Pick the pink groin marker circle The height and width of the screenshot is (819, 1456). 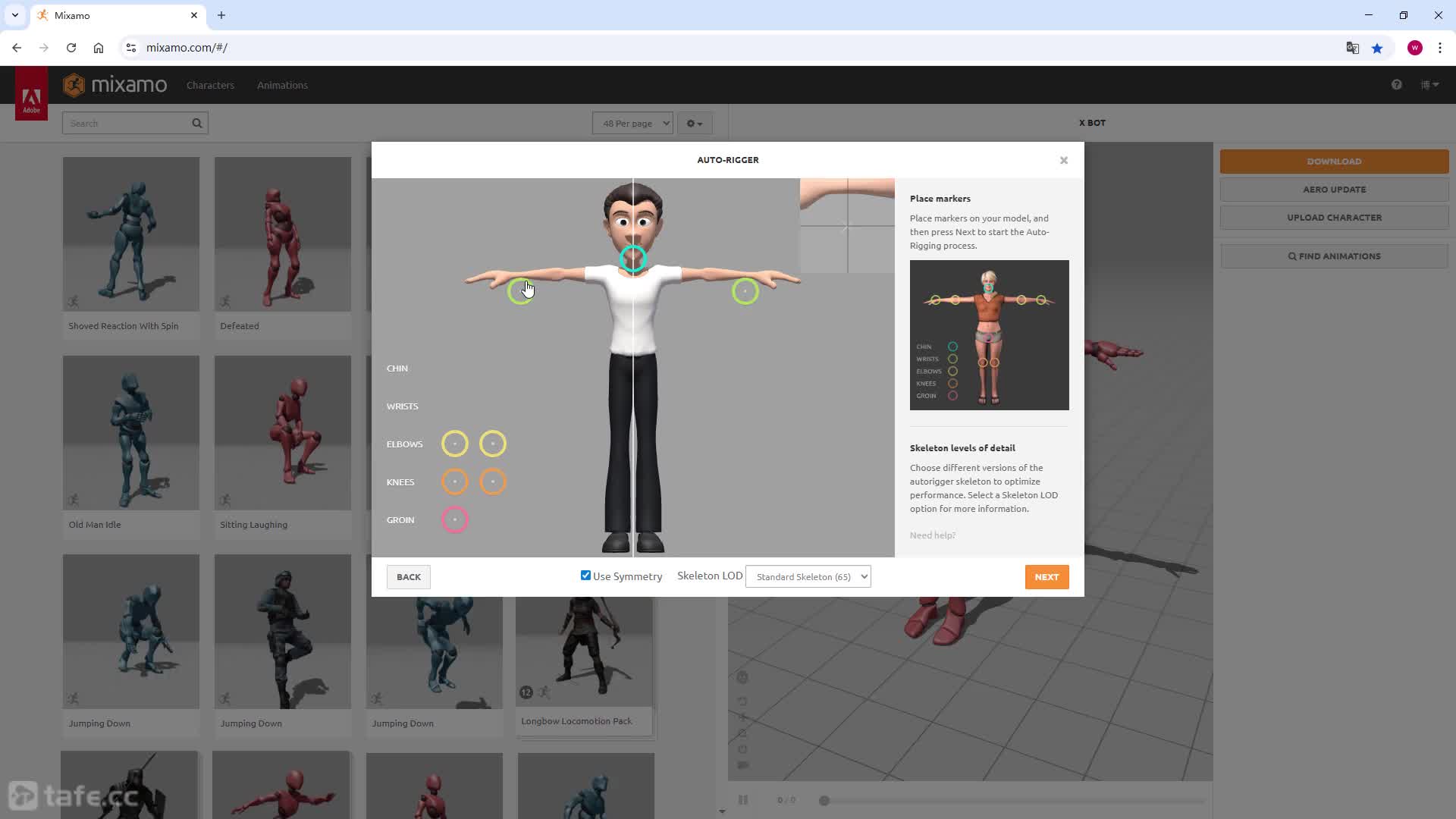(x=455, y=519)
